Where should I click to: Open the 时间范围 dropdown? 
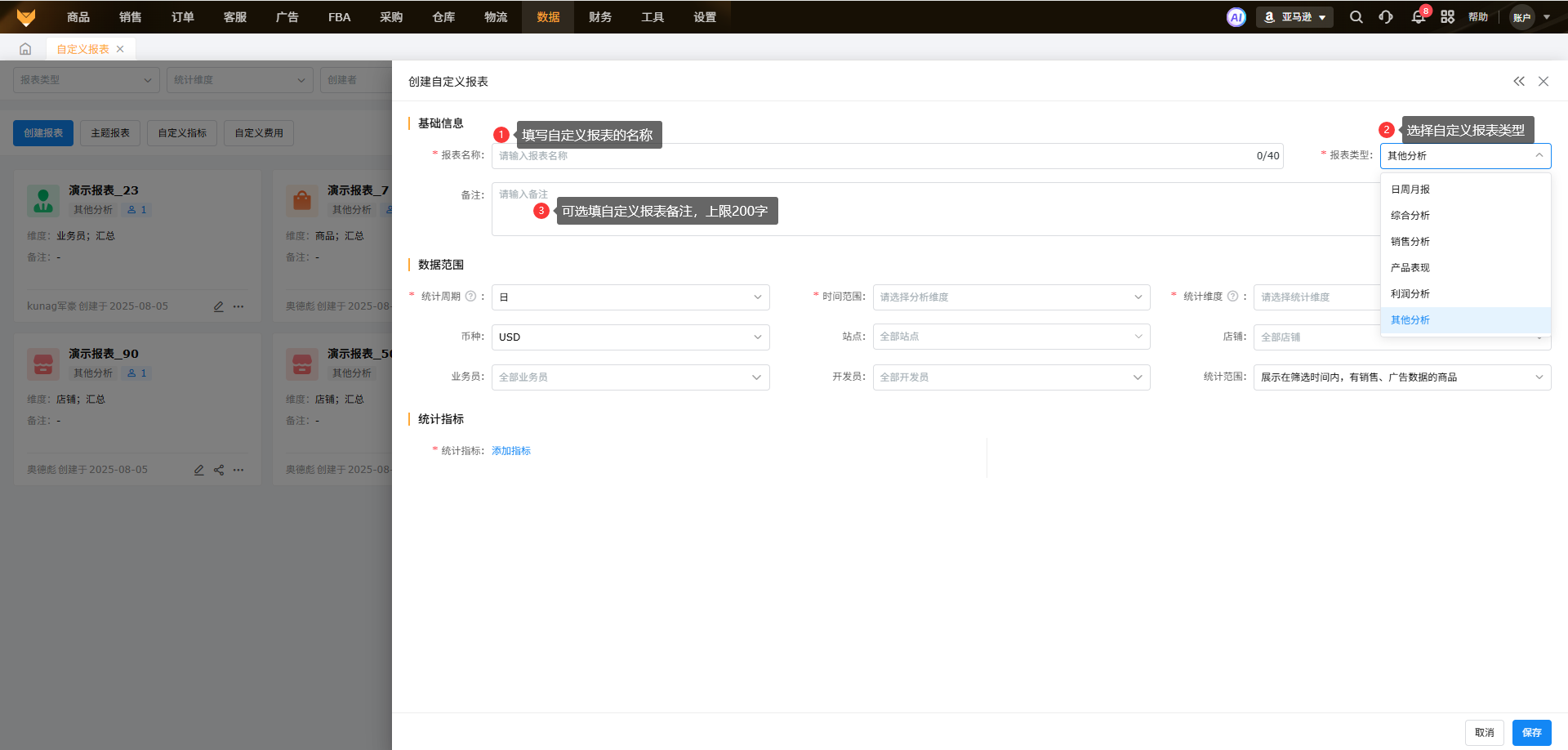tap(1011, 297)
